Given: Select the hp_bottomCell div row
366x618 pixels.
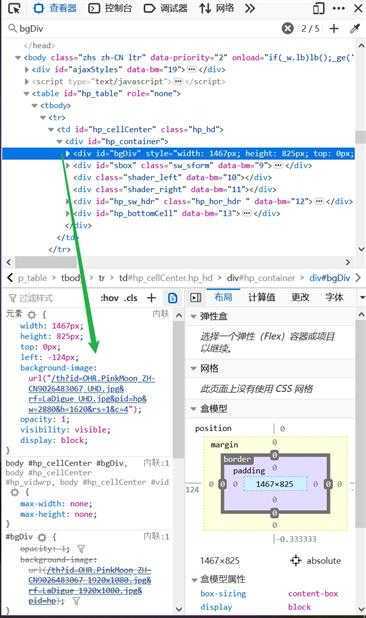Looking at the screenshot, I should click(176, 213).
